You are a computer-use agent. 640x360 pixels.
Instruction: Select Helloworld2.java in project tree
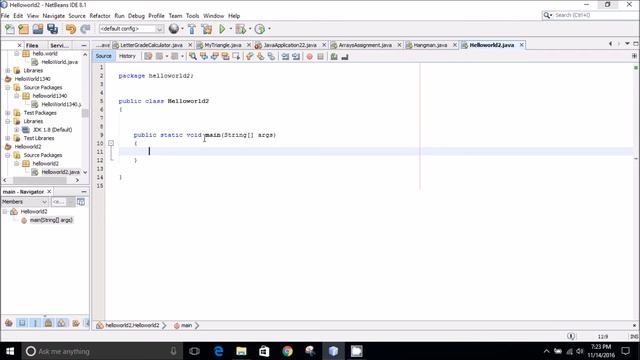[60, 172]
